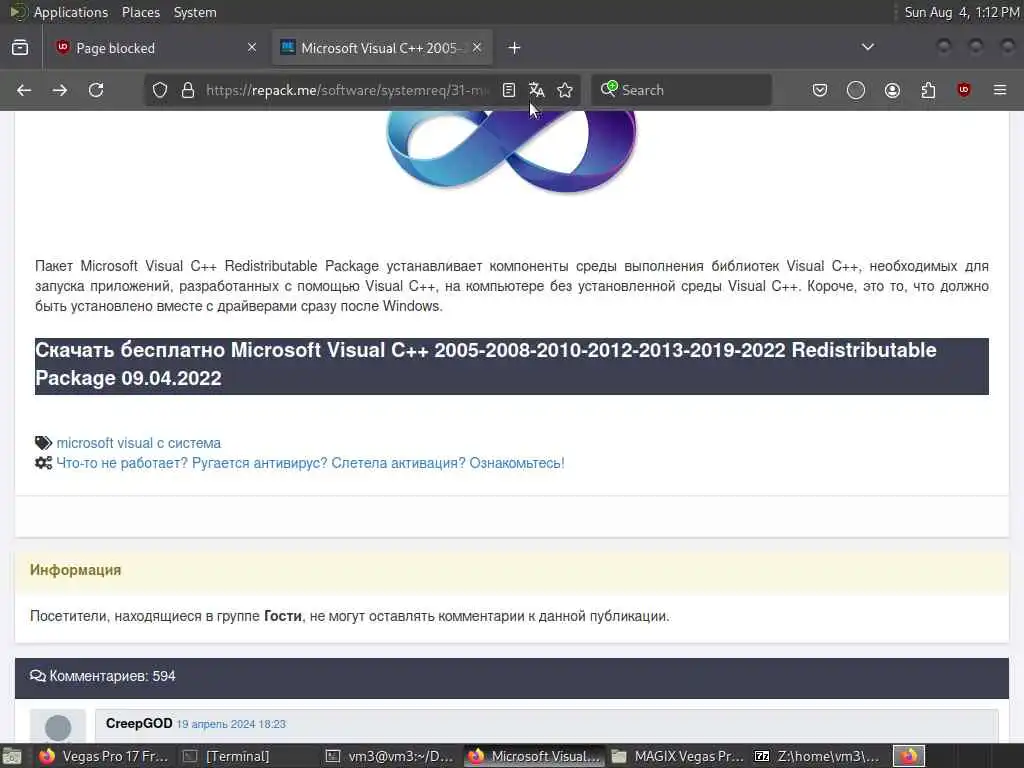This screenshot has height=768, width=1024.
Task: Toggle reader view icon in address bar
Action: 509,90
